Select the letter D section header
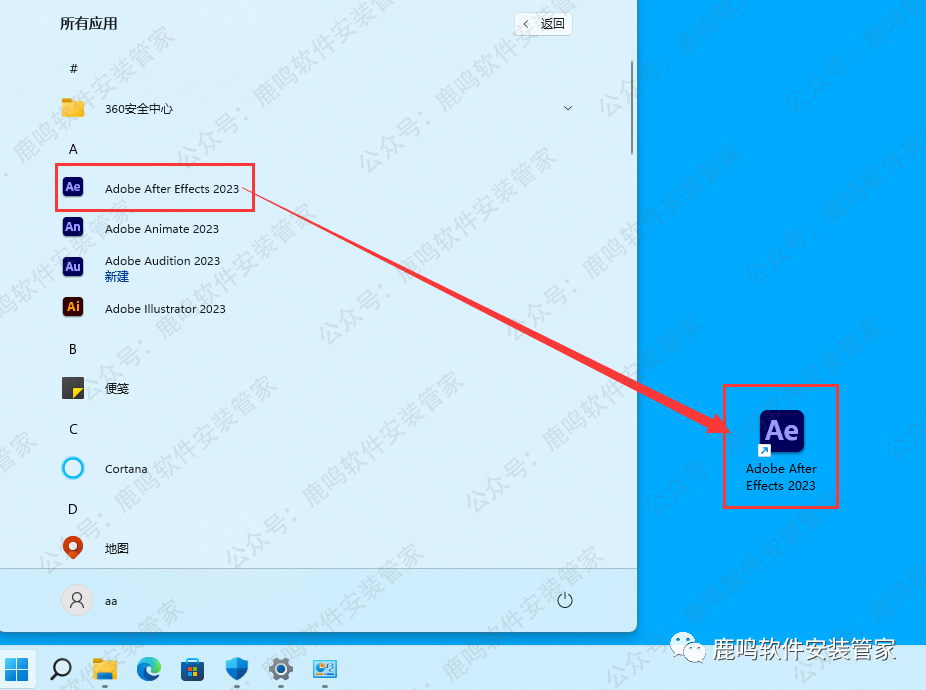This screenshot has width=926, height=690. tap(73, 508)
